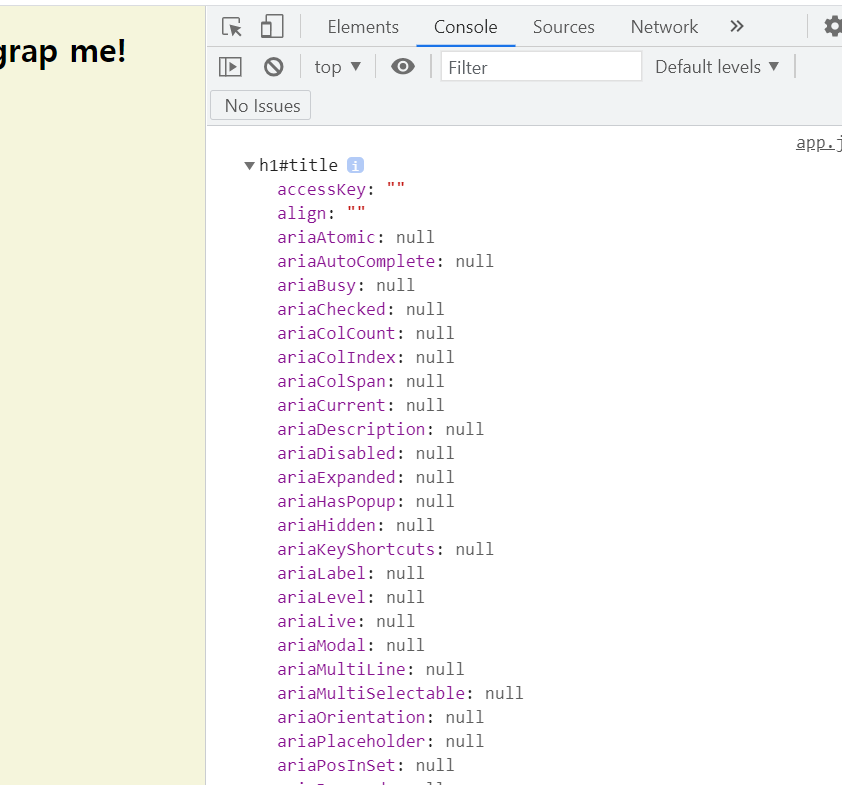Screen dimensions: 842x785
Task: Select the accessKey property row
Action: point(341,190)
